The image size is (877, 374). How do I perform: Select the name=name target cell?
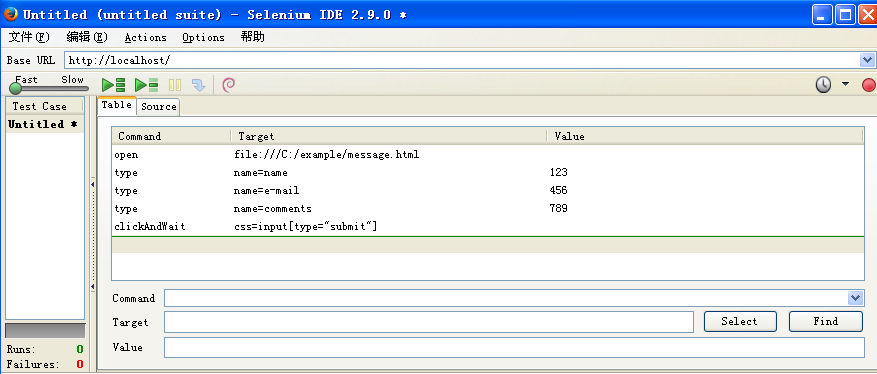(x=261, y=173)
